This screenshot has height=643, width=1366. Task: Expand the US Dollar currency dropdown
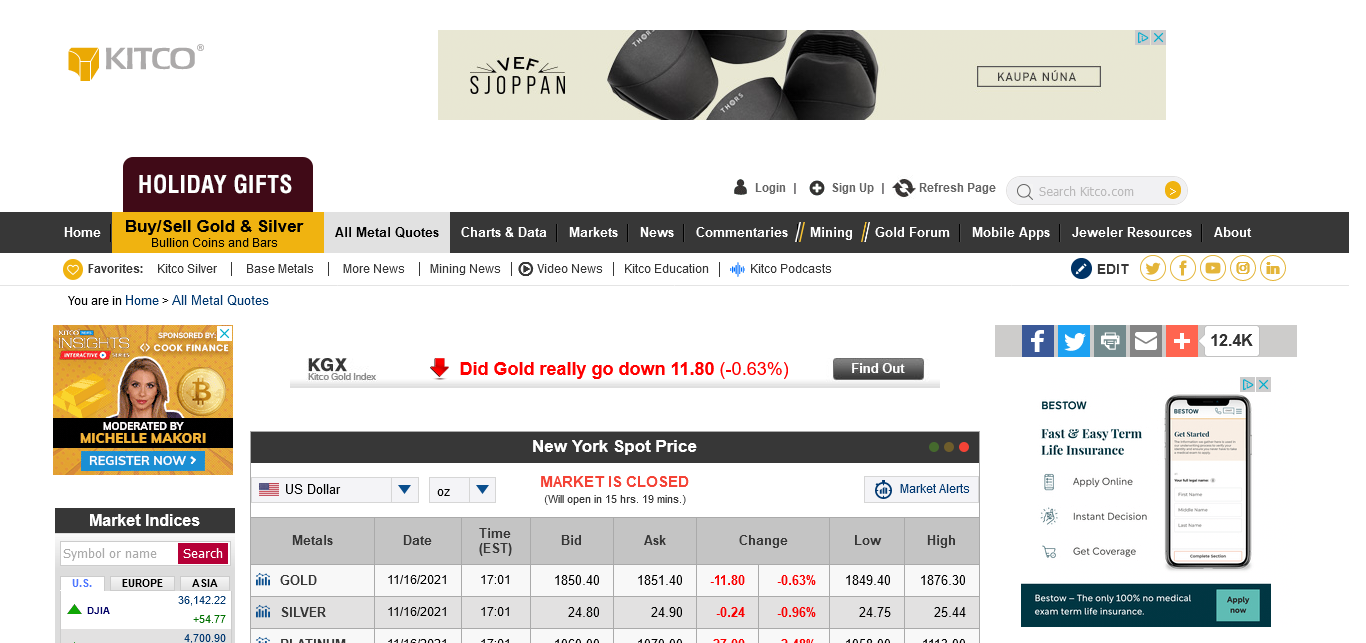click(x=404, y=490)
